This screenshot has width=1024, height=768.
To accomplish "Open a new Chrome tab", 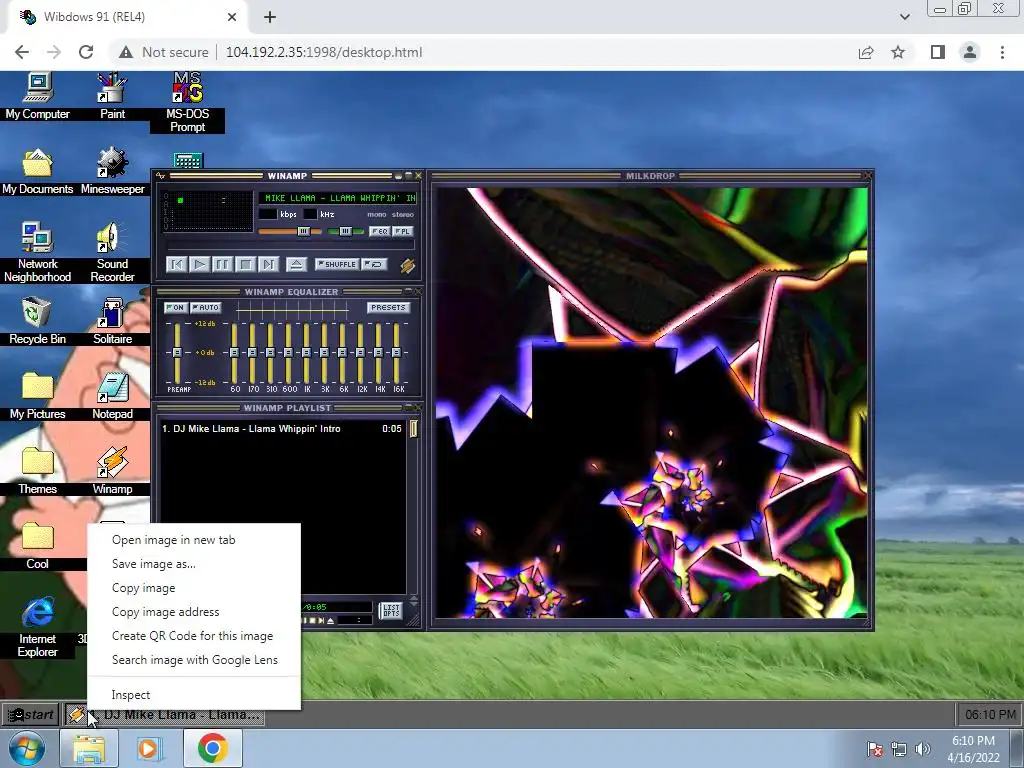I will tap(270, 17).
